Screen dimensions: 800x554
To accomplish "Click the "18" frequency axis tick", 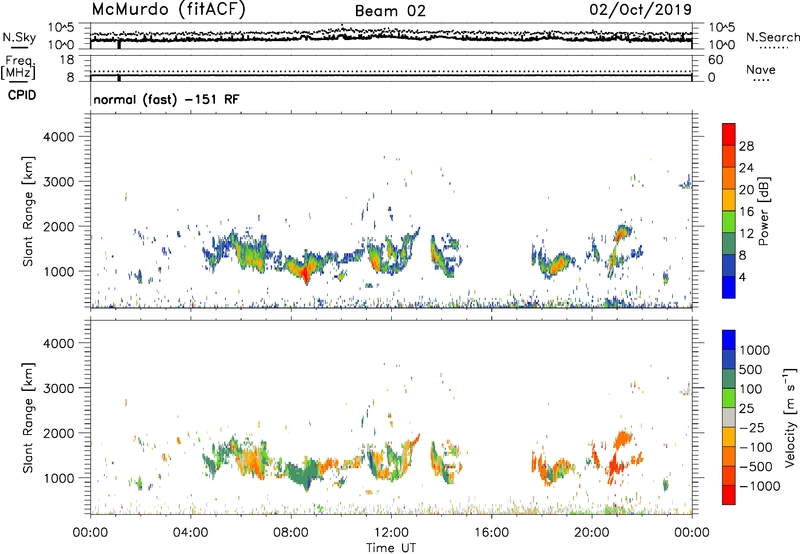I will pyautogui.click(x=67, y=60).
